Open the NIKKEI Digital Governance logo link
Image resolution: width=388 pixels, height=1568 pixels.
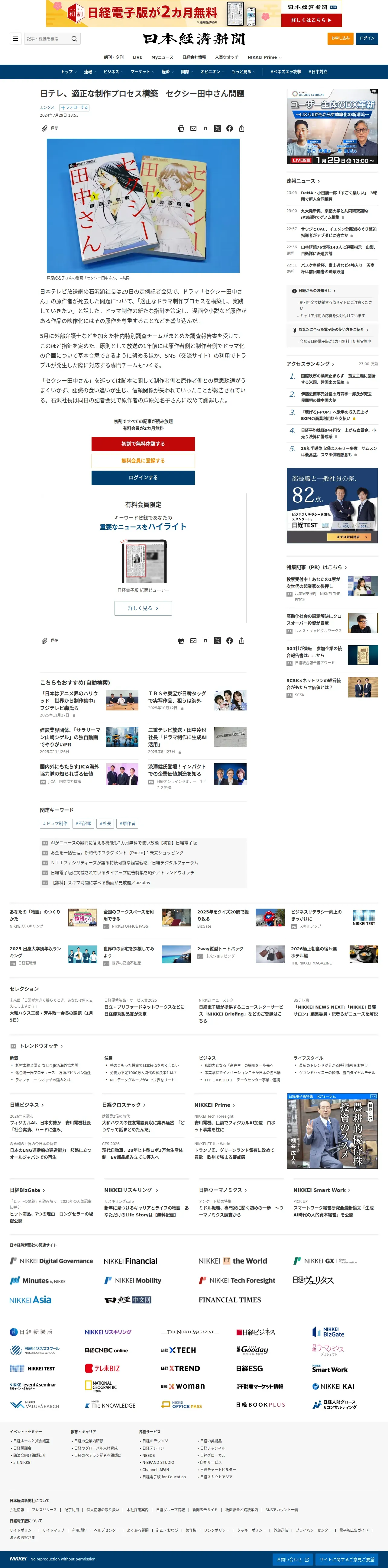coord(51,1261)
